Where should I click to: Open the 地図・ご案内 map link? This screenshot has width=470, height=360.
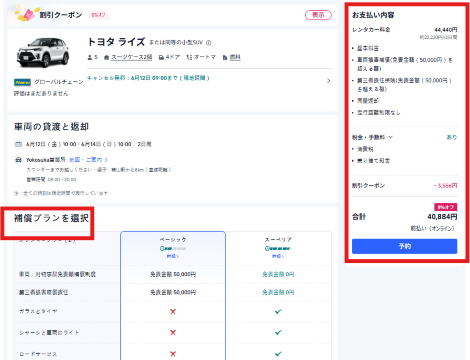pos(88,160)
